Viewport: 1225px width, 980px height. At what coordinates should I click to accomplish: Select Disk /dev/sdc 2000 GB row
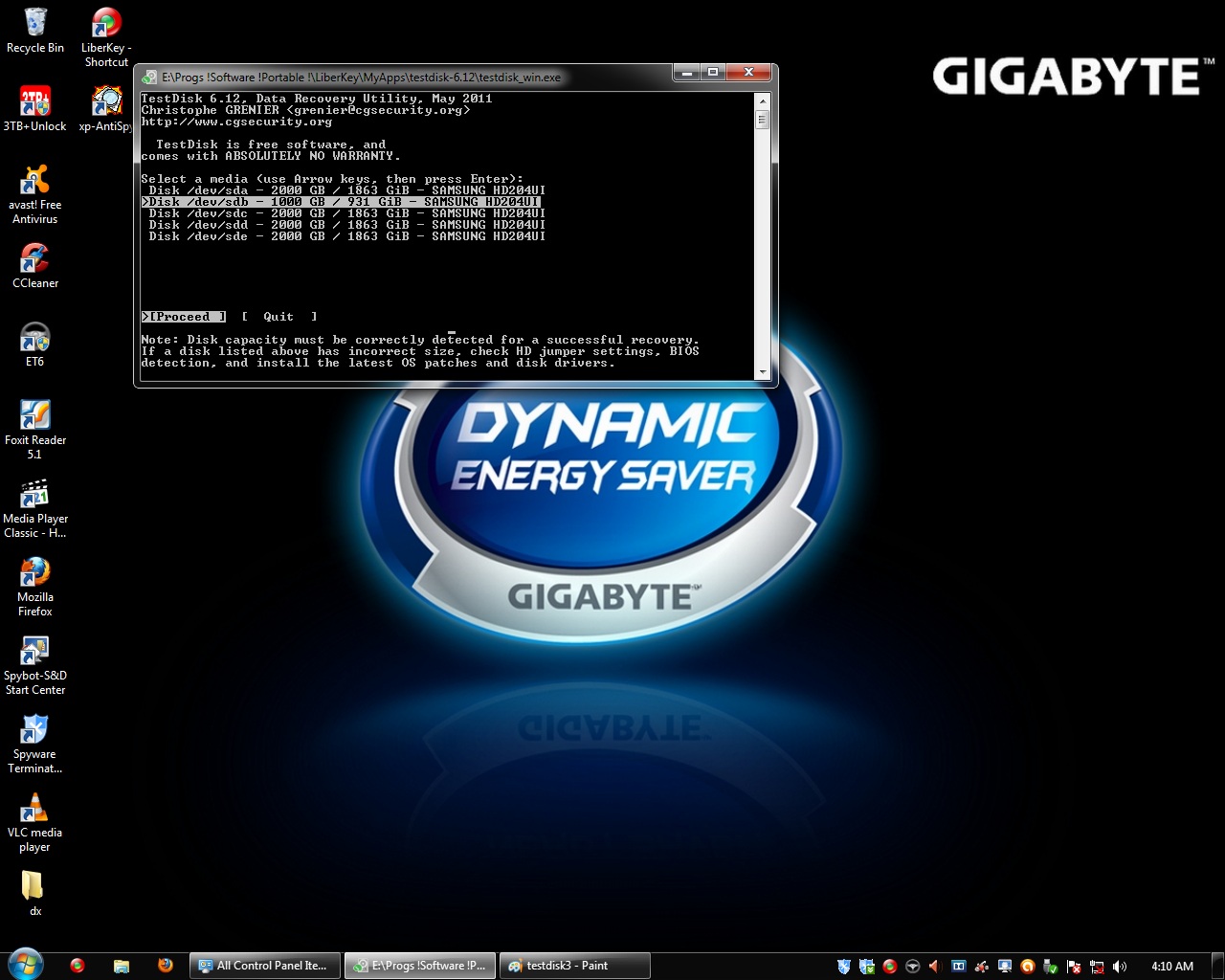point(344,213)
